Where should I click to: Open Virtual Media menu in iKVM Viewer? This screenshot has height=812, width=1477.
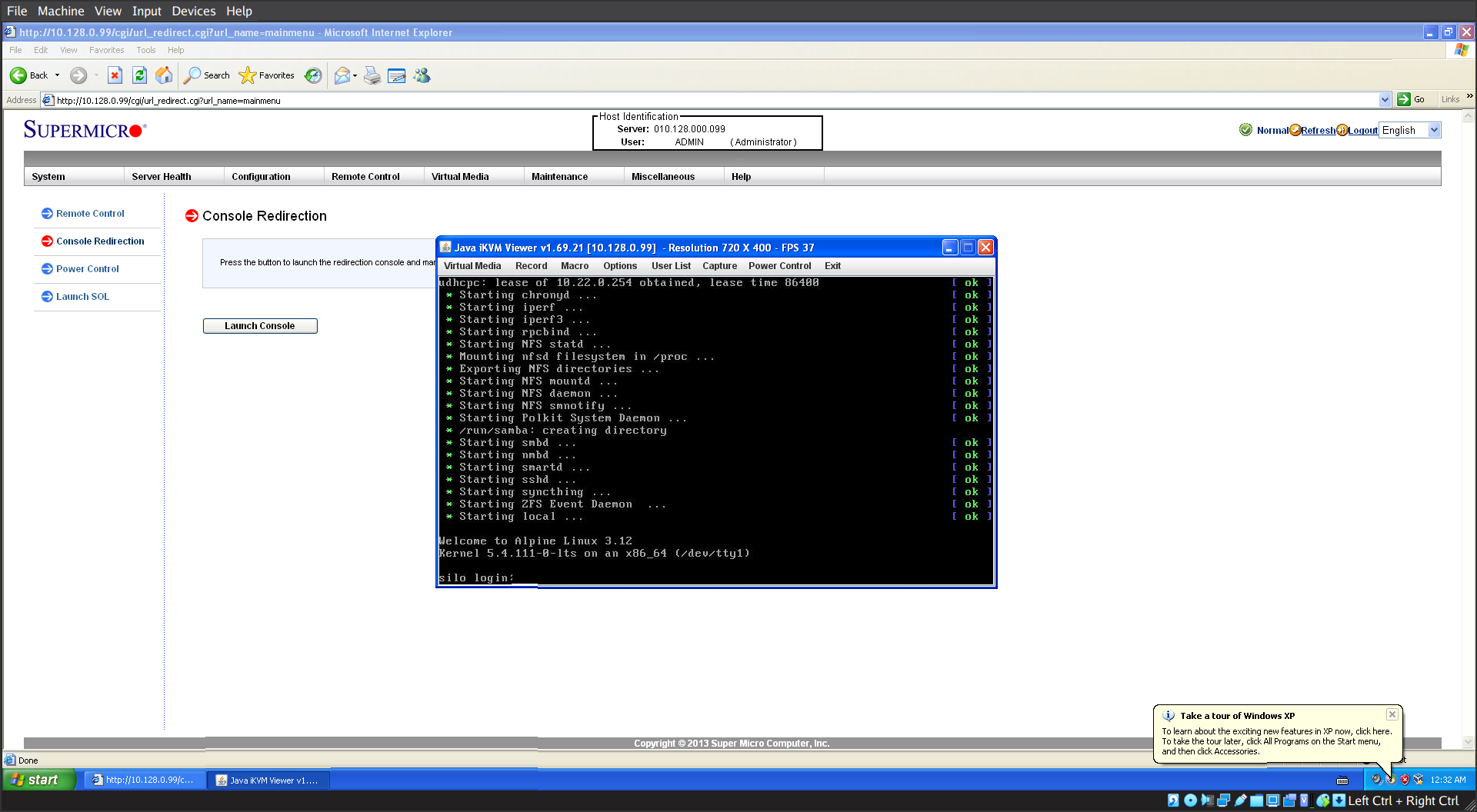pyautogui.click(x=472, y=265)
